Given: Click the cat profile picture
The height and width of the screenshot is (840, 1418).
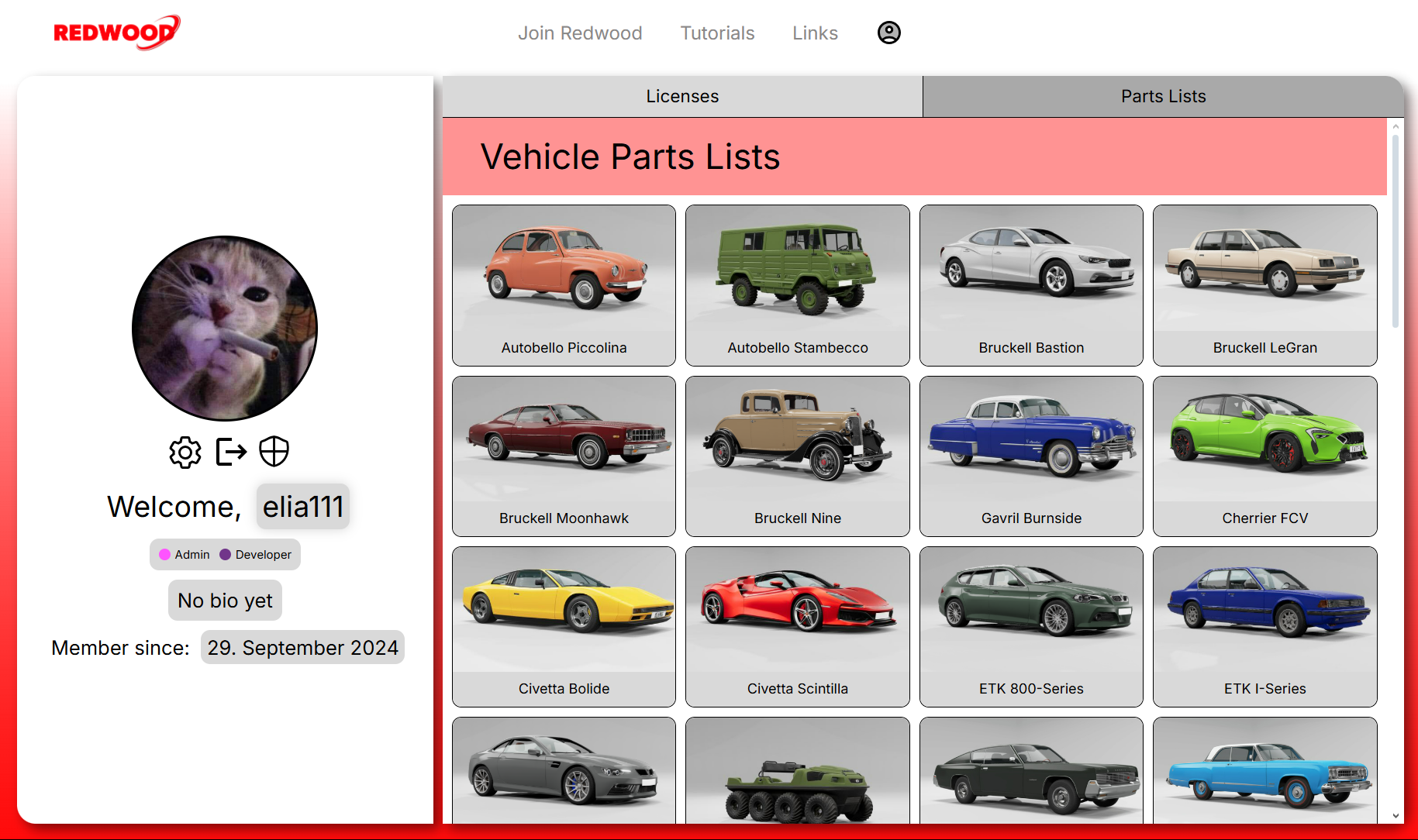Looking at the screenshot, I should click(x=225, y=329).
